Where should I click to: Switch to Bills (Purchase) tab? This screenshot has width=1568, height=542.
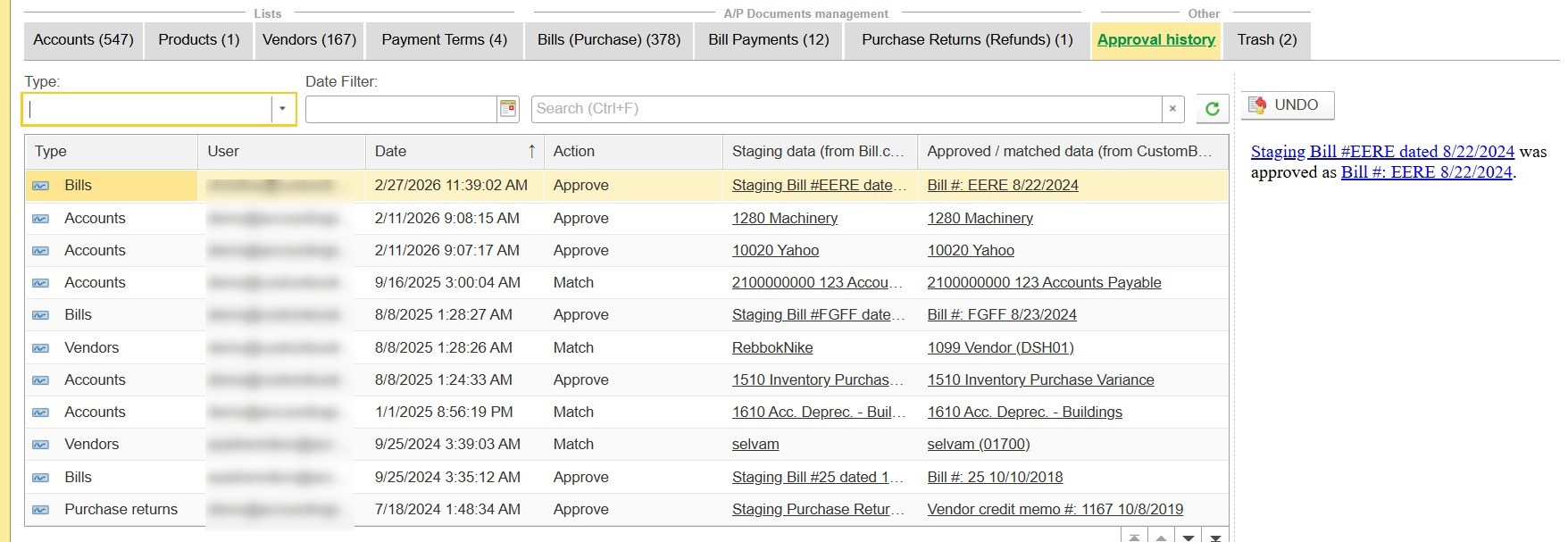(608, 40)
